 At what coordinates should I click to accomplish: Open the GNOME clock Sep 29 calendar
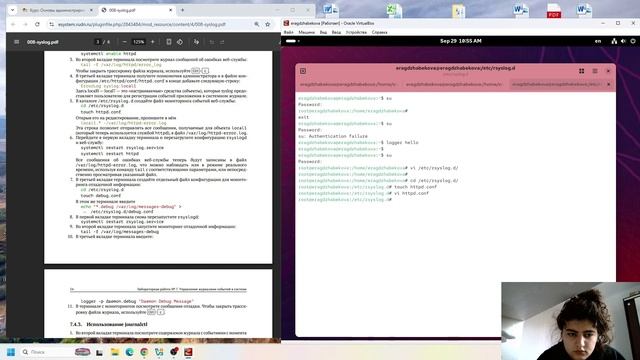[460, 41]
